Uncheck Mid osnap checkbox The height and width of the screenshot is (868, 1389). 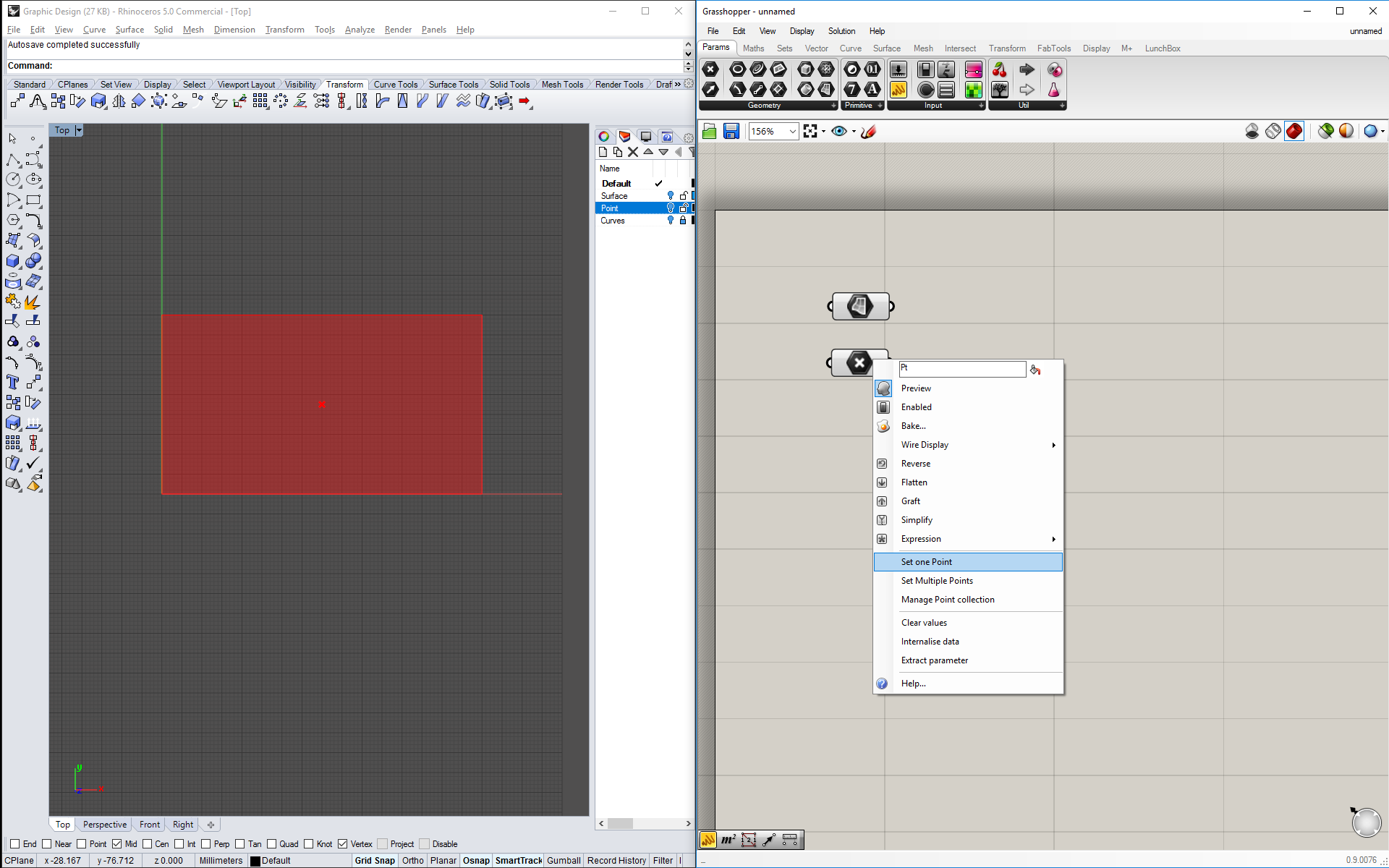click(116, 843)
